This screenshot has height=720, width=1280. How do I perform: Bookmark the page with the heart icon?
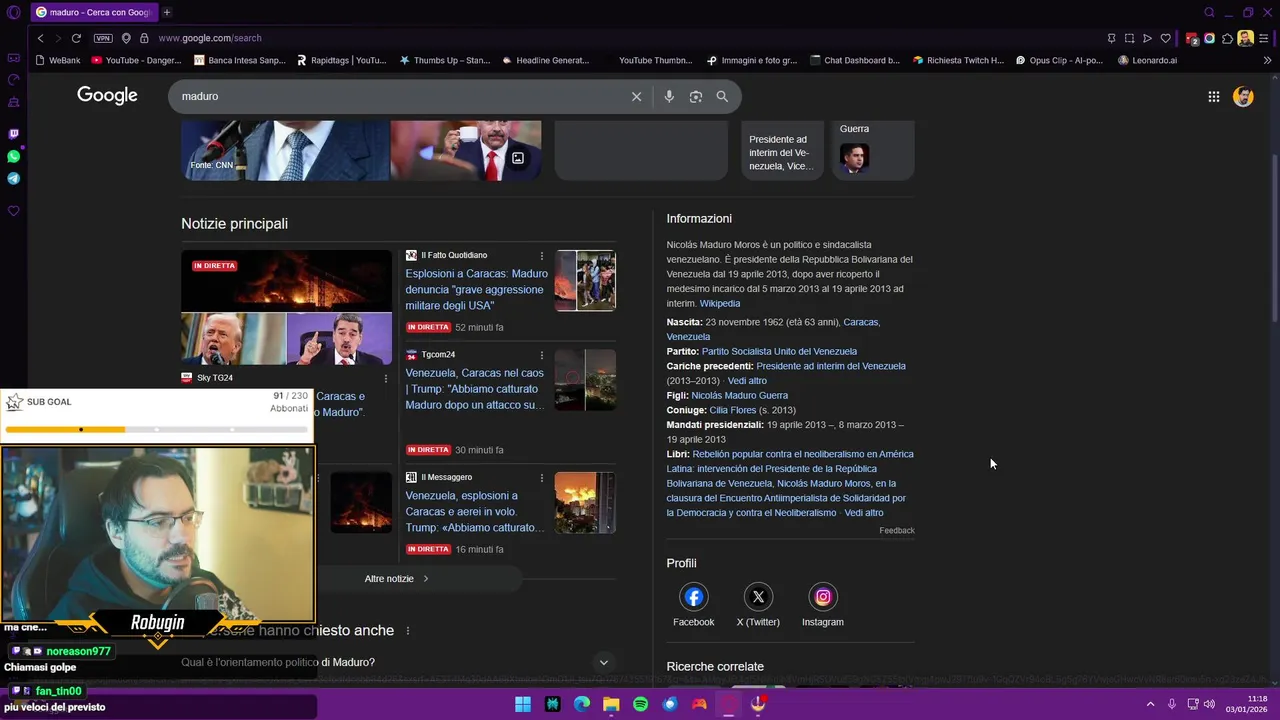click(x=1165, y=38)
